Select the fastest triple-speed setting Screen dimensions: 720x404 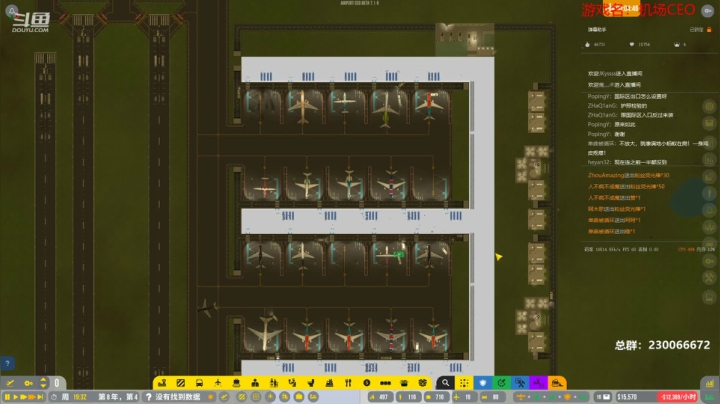32,397
